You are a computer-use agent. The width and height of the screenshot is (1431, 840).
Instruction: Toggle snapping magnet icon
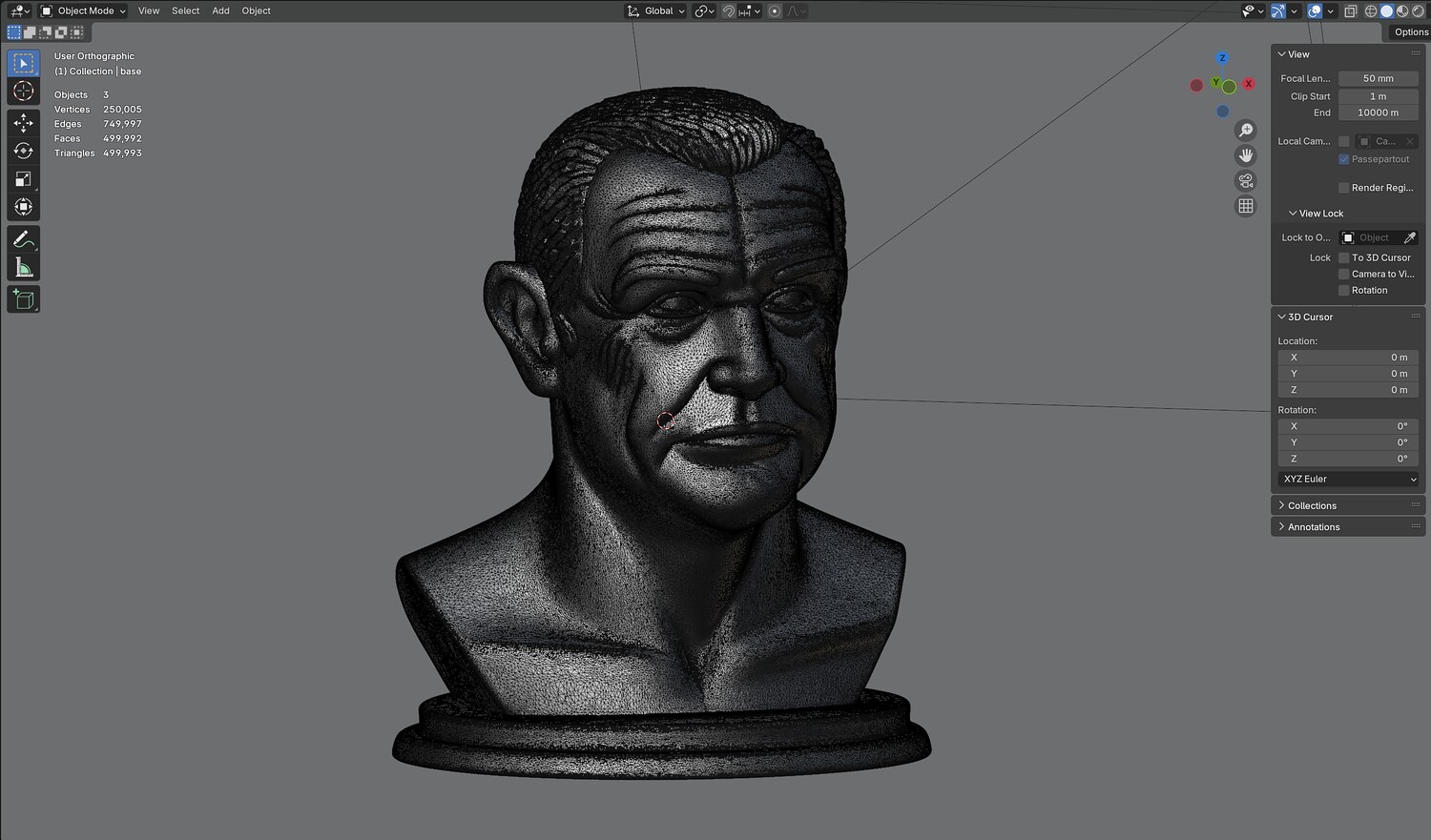tap(728, 11)
